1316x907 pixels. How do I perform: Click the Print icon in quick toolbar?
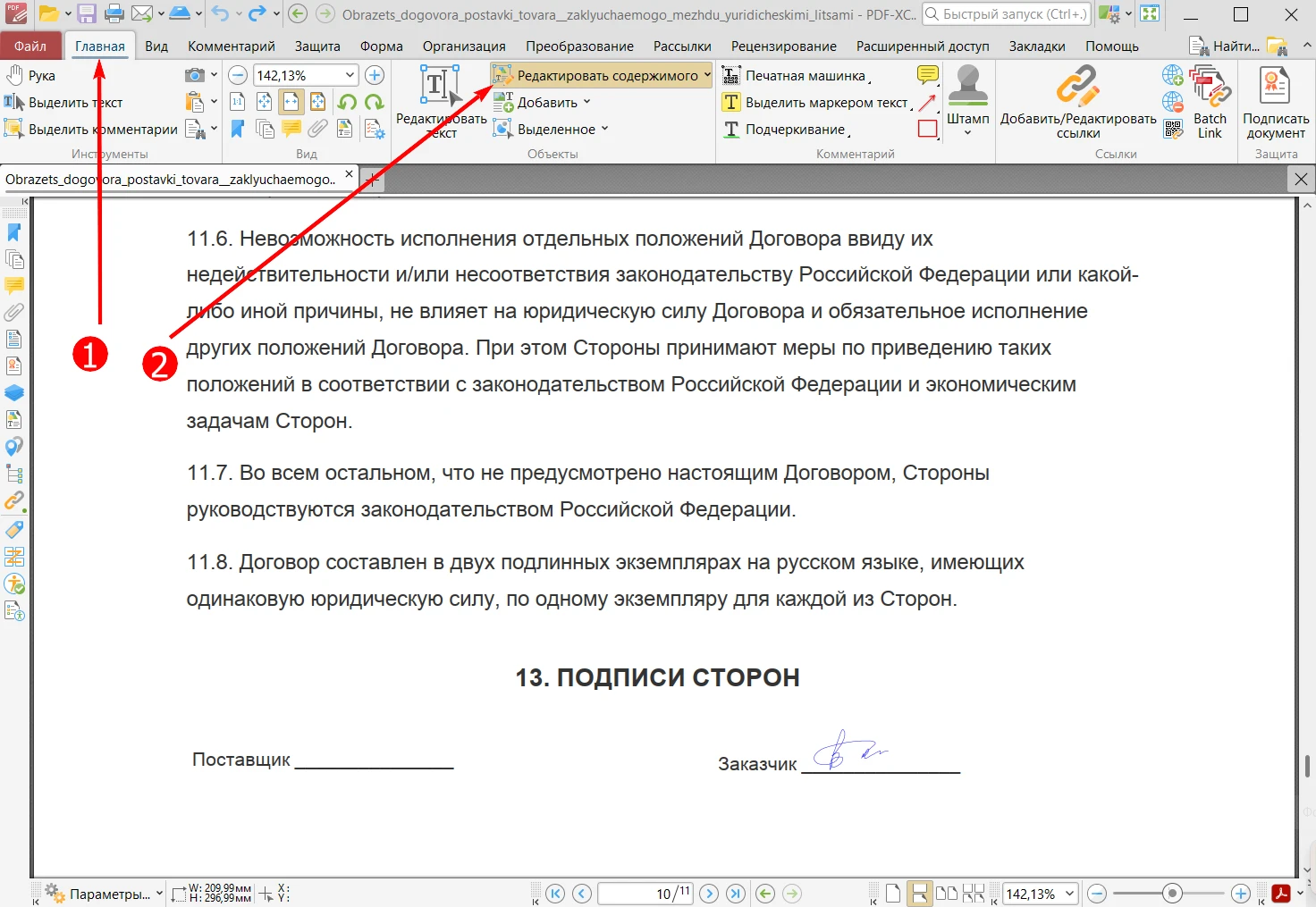point(114,14)
